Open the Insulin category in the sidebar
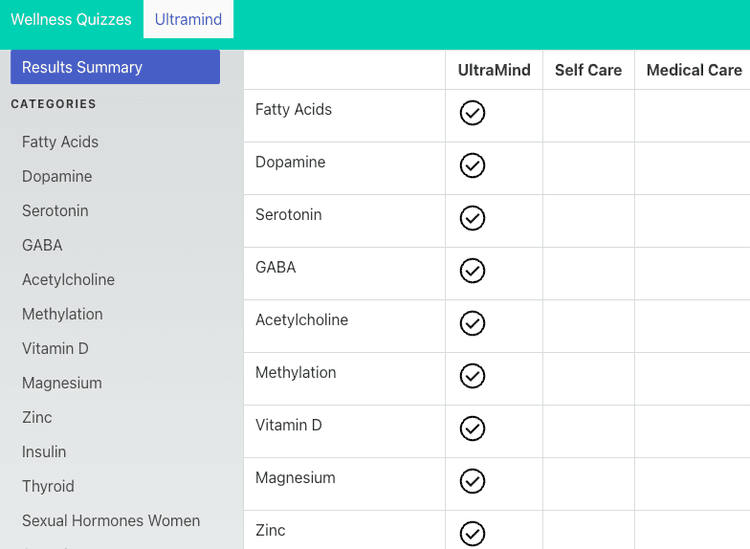Screen dimensions: 750x549 tap(44, 452)
